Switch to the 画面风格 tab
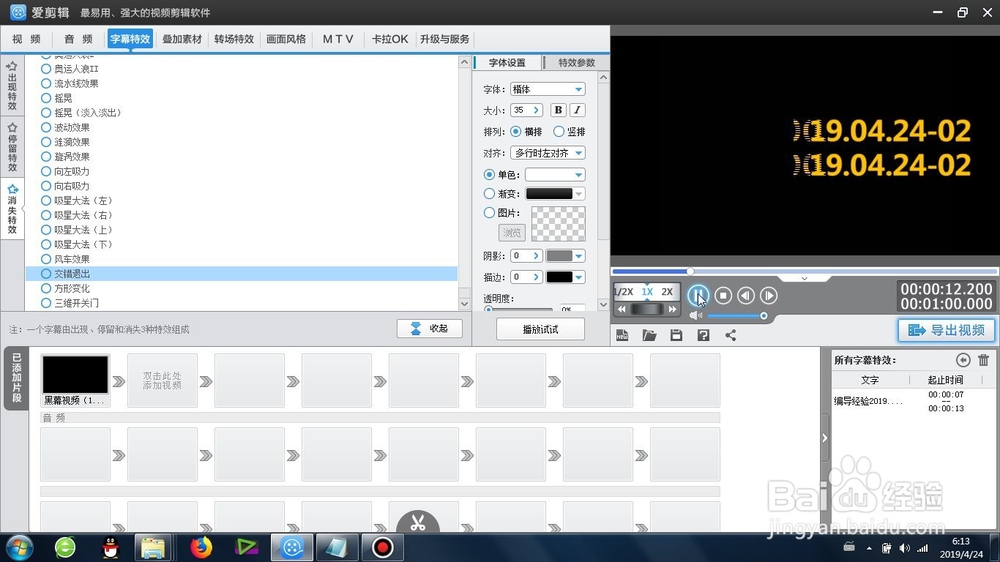 coord(286,39)
